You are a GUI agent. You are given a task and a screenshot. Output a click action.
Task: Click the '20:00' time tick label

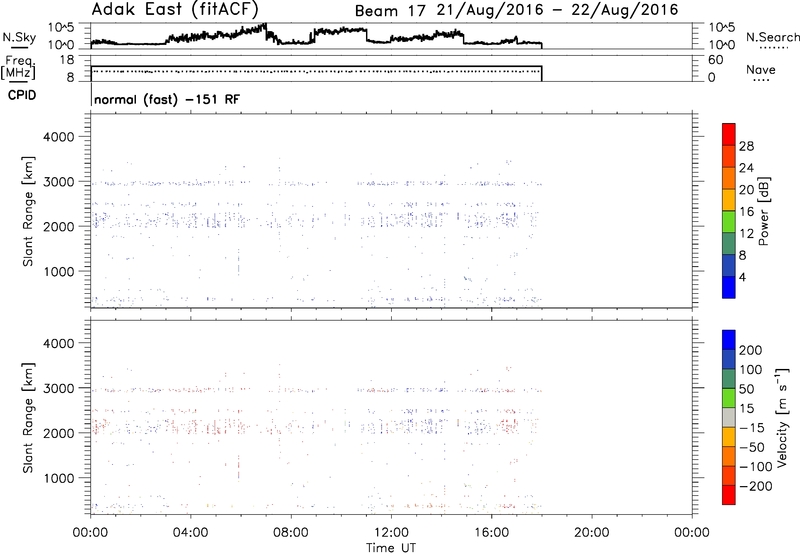[x=591, y=533]
